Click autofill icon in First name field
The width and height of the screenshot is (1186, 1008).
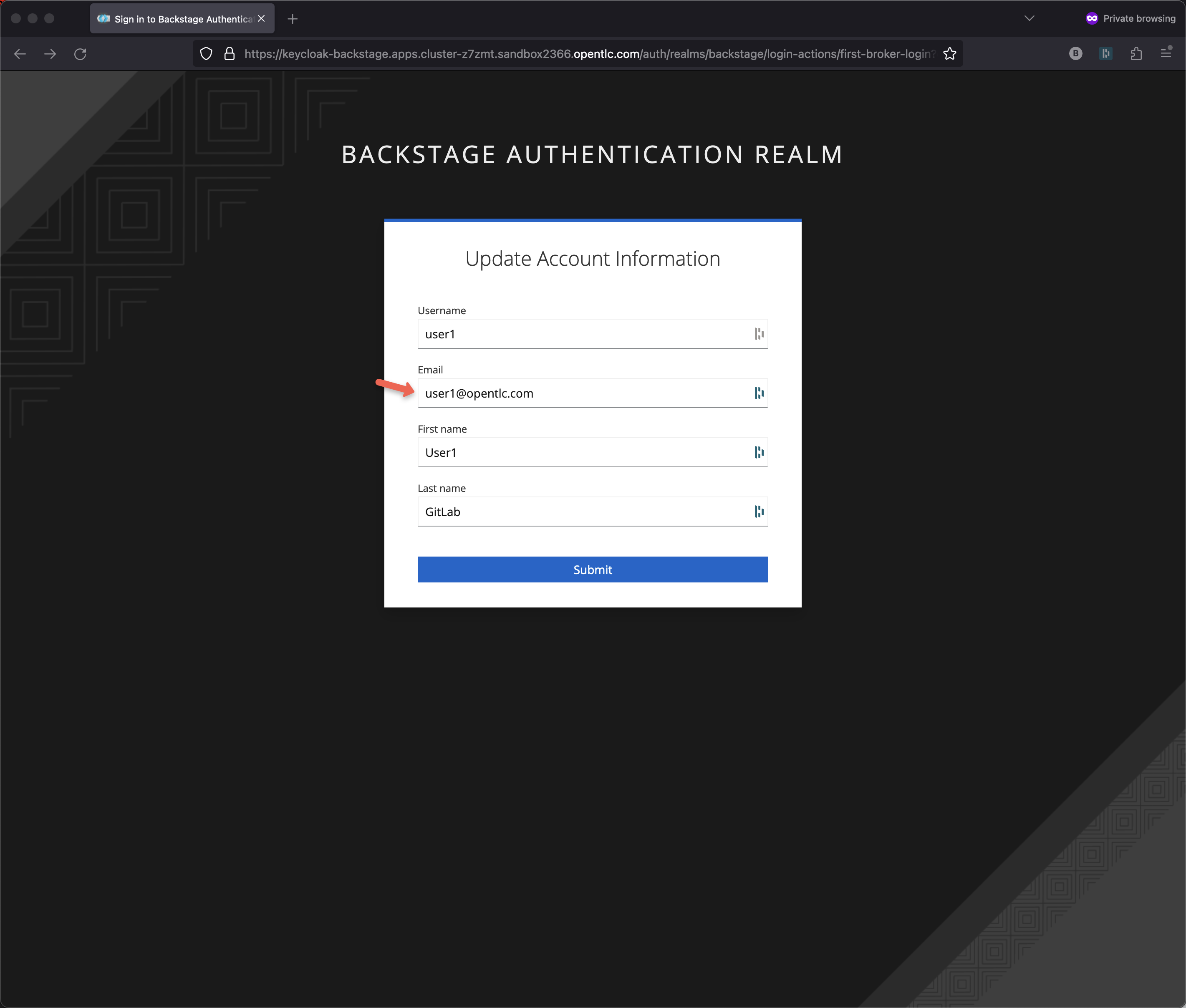pos(759,453)
